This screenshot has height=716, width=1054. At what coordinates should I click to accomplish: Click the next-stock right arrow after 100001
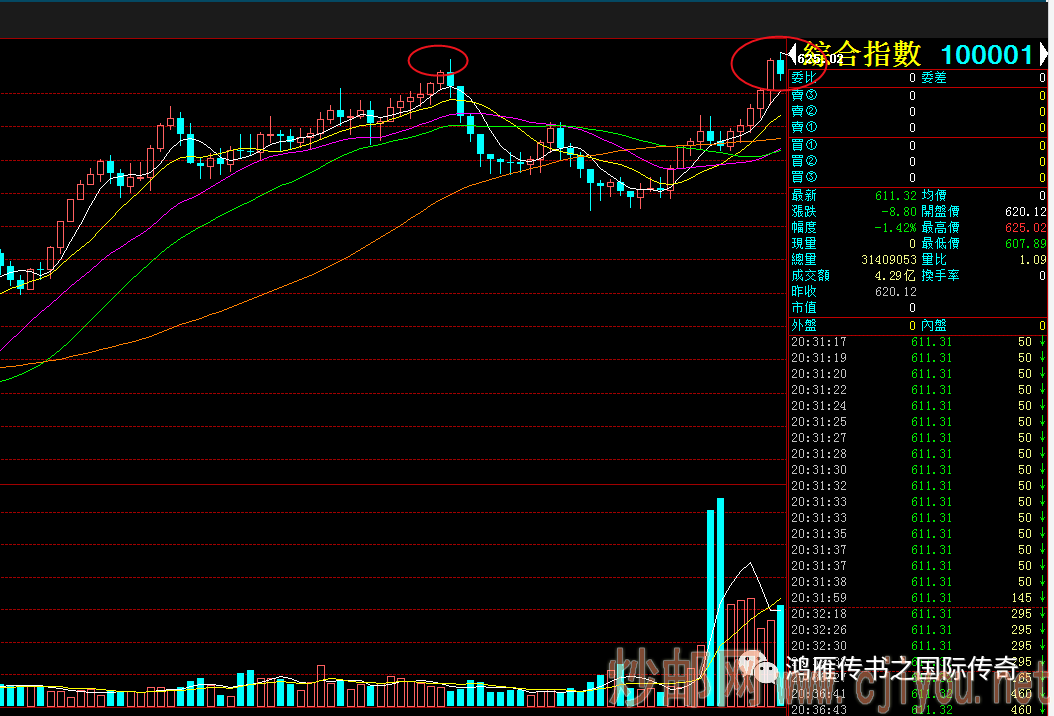coord(1044,55)
